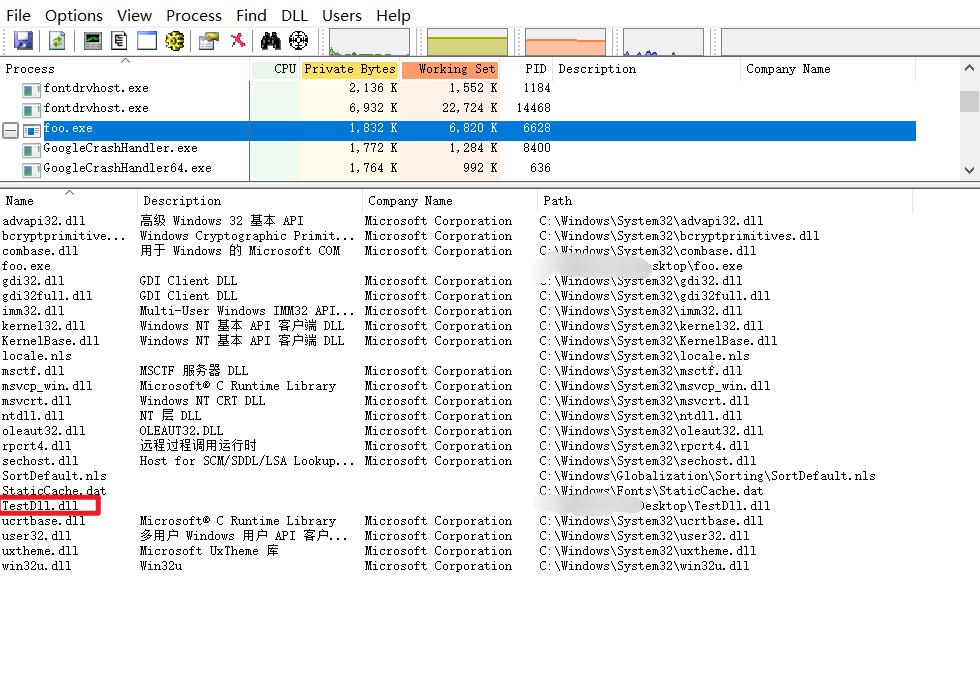Click the yellow gear DLL view icon
The image size is (980, 676).
tap(174, 41)
